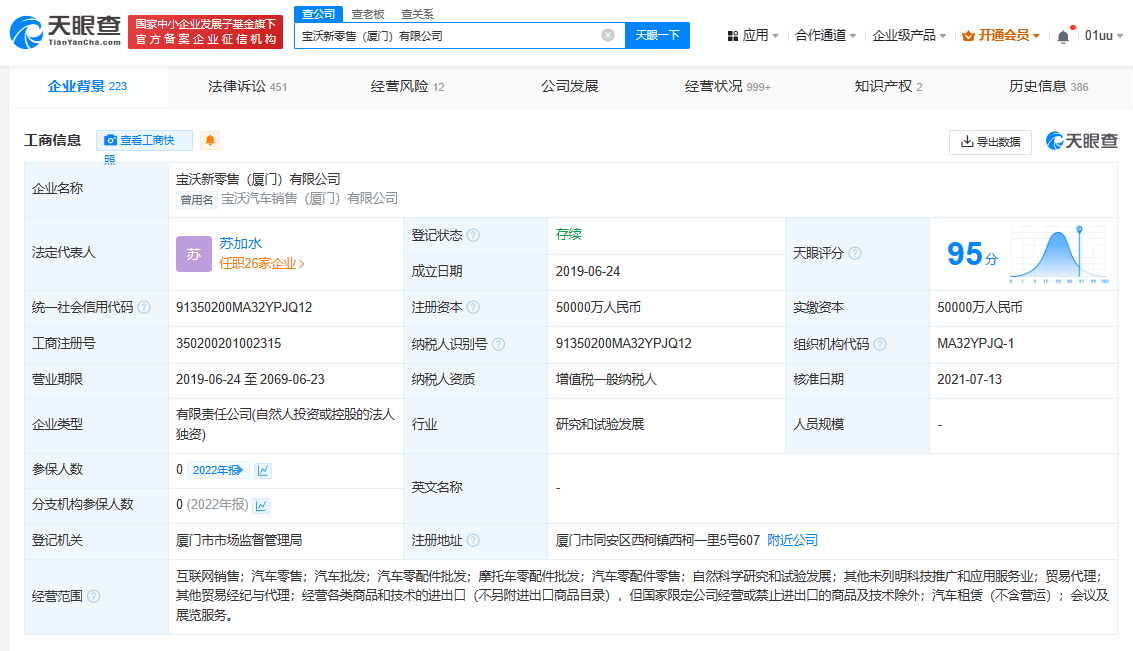Click the 天眼一下 search button
The image size is (1133, 651).
[657, 35]
